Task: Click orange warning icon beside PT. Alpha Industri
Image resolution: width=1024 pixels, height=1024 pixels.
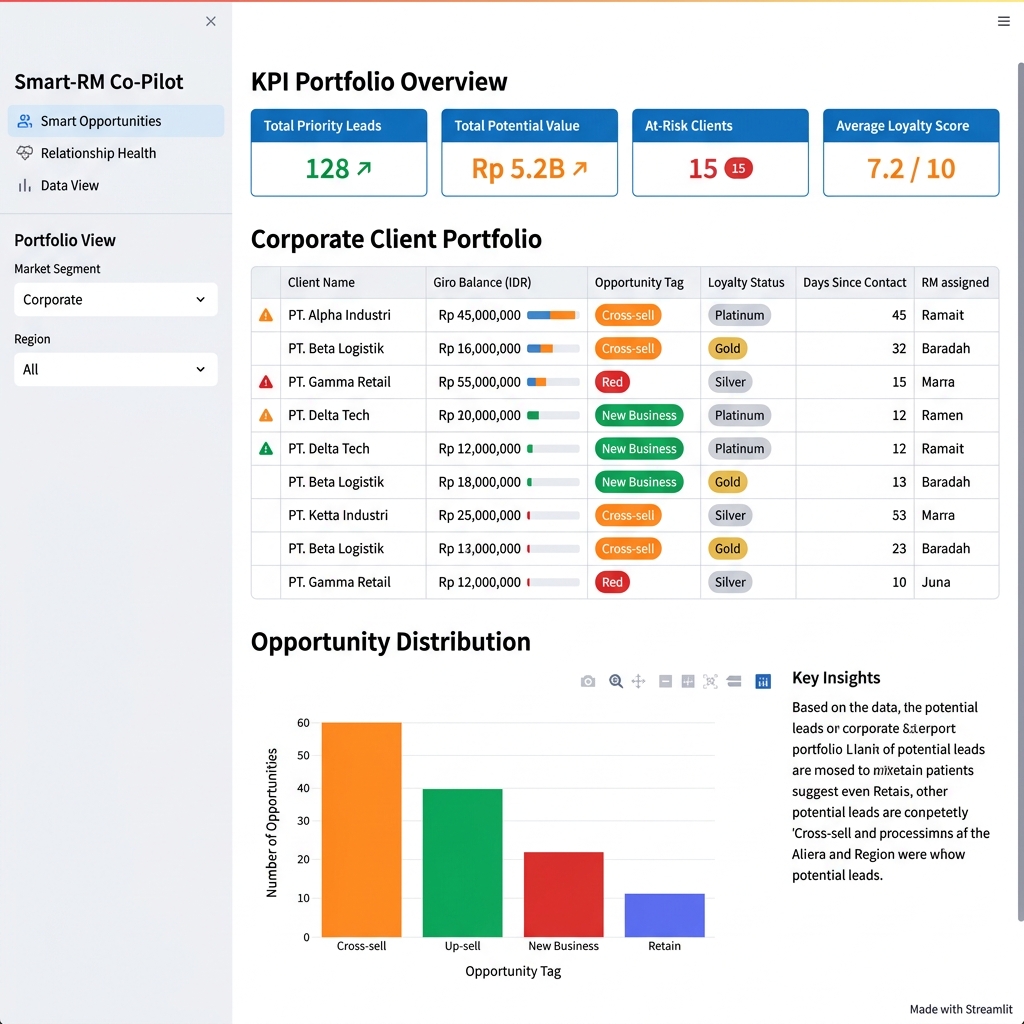Action: point(266,315)
